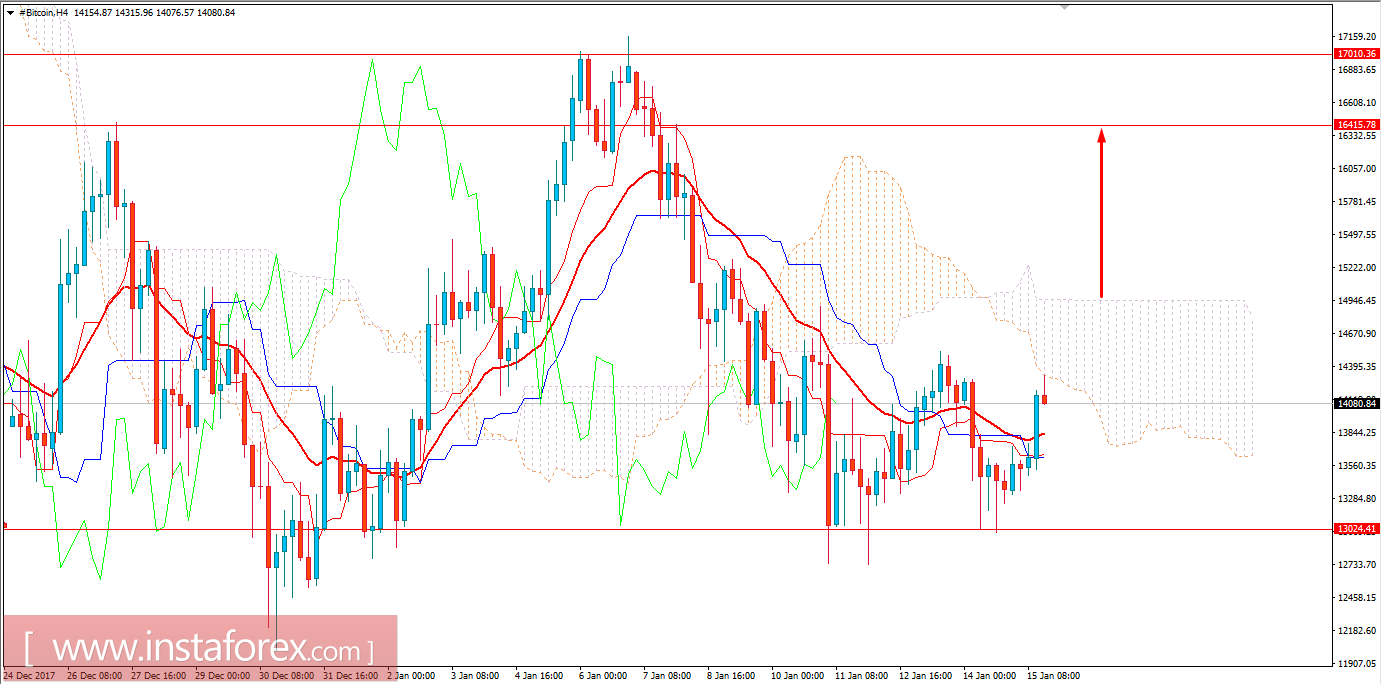Click the red 16415.78 price tag
Viewport: 1381px width, 684px height.
pos(1357,125)
